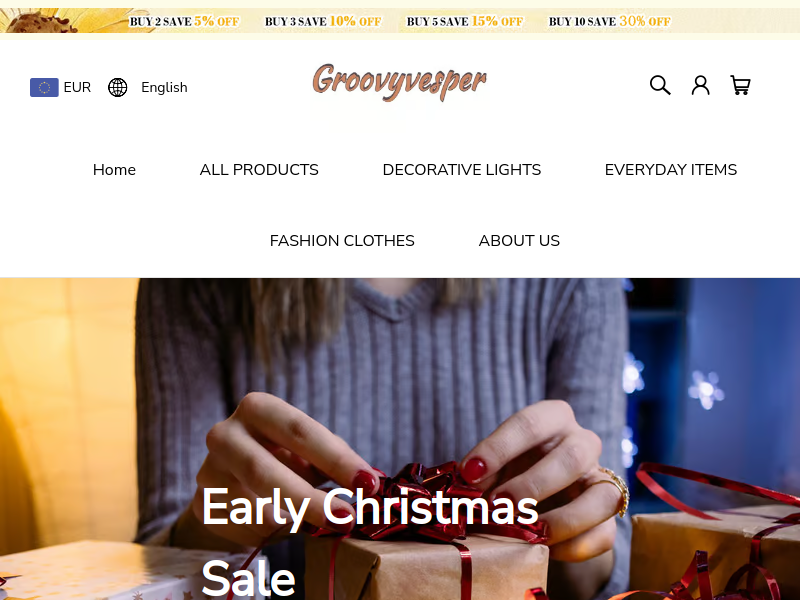Open the user account icon
The height and width of the screenshot is (600, 800).
pos(700,85)
